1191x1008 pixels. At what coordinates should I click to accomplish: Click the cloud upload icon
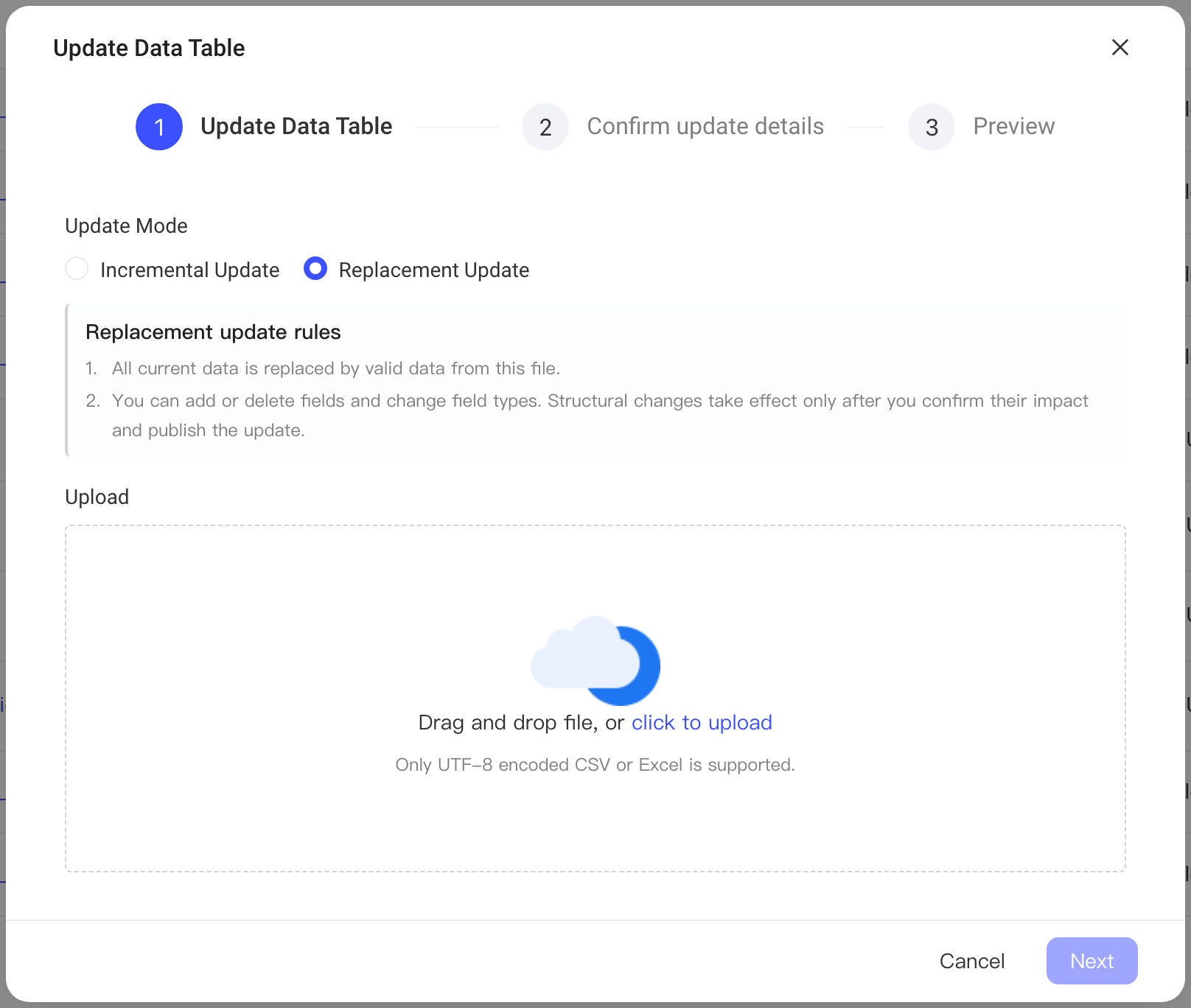[595, 660]
